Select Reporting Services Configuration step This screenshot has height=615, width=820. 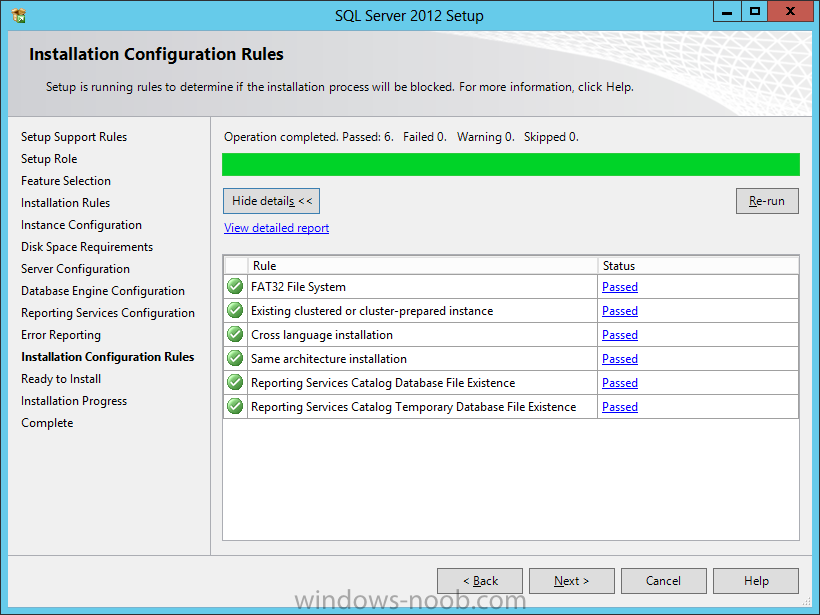tap(108, 313)
